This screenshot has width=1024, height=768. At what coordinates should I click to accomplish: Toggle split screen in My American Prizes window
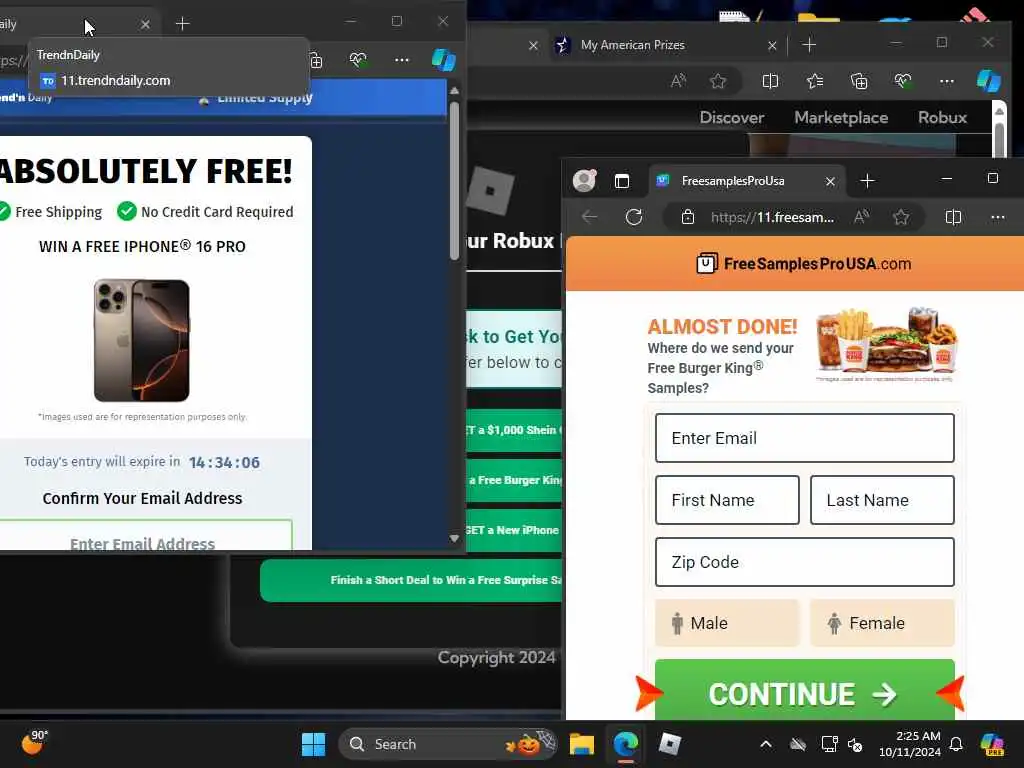(x=770, y=81)
